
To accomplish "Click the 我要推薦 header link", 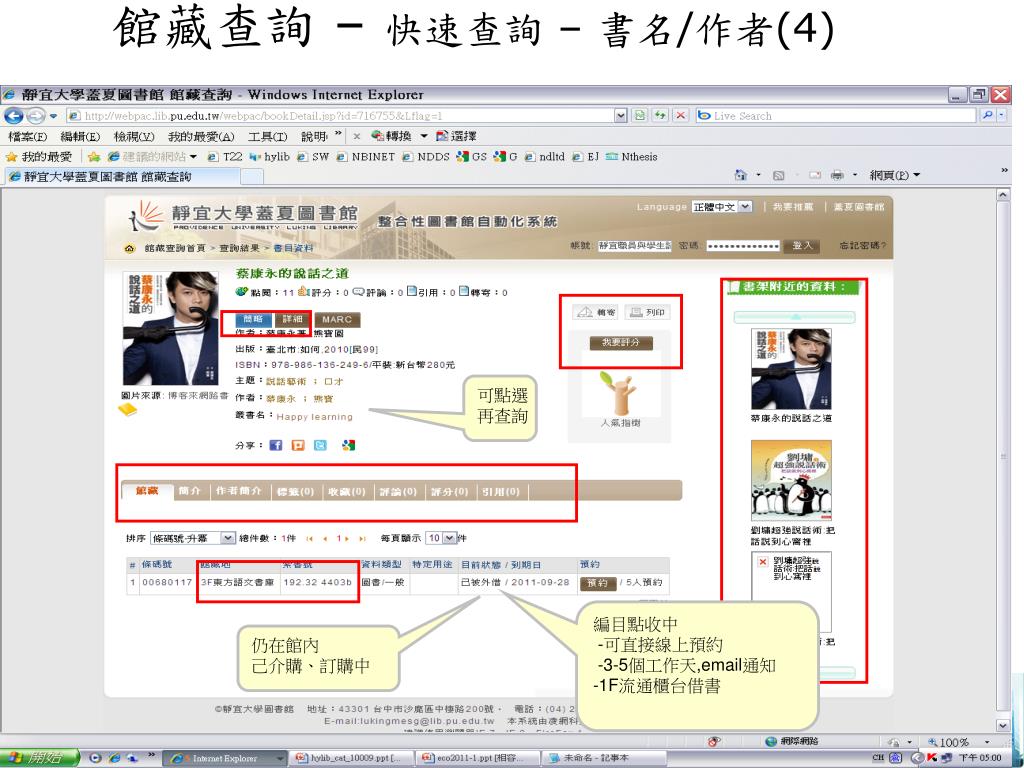I will pos(793,207).
